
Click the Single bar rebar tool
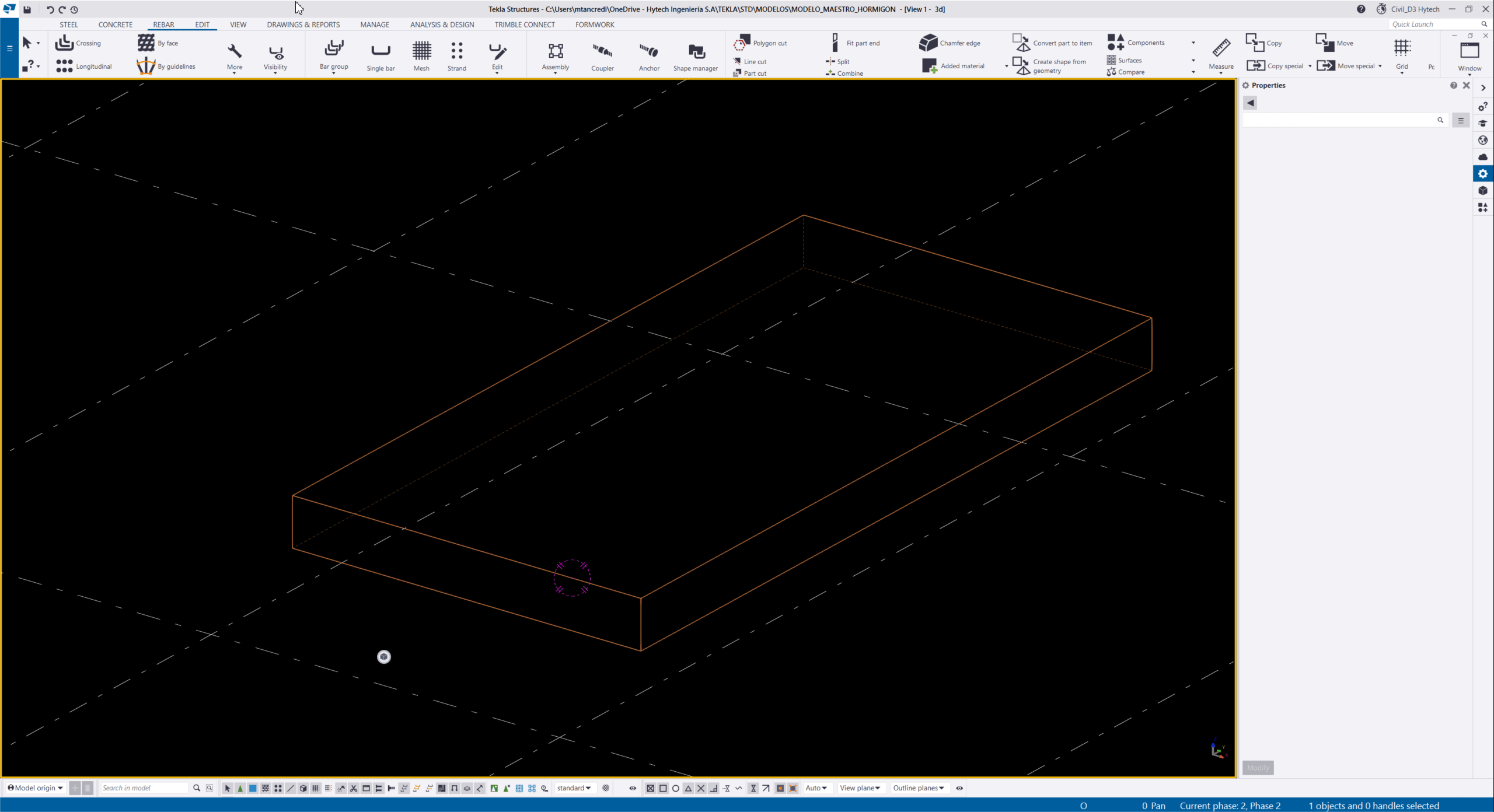[x=381, y=56]
